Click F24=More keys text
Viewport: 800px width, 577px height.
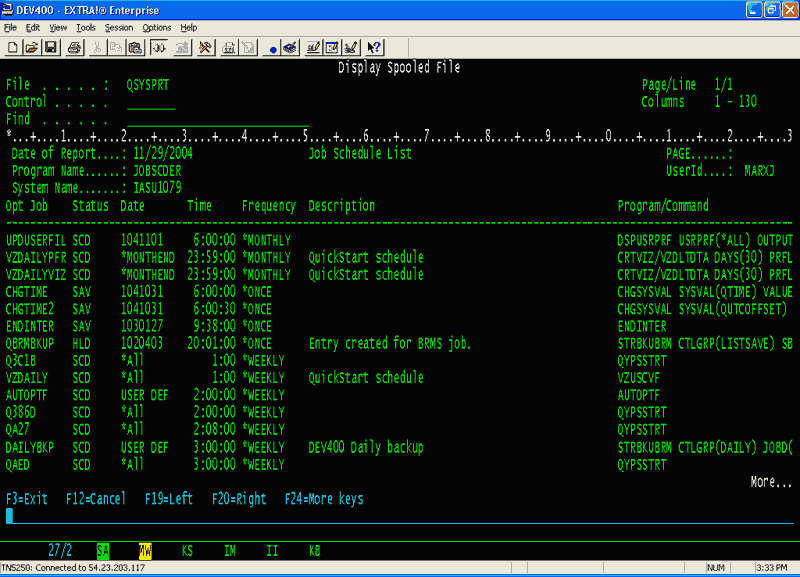pyautogui.click(x=324, y=499)
